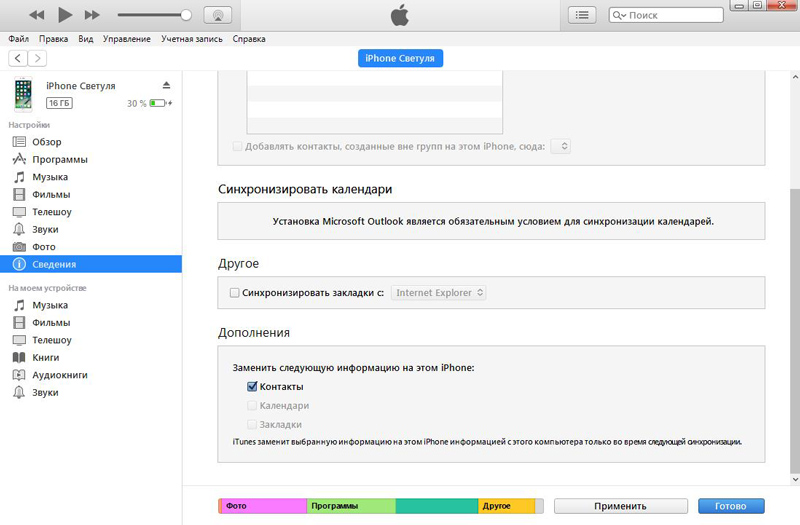Toggle Добавлять контакты, созданные вне групп checkbox
The image size is (800, 525).
237,146
